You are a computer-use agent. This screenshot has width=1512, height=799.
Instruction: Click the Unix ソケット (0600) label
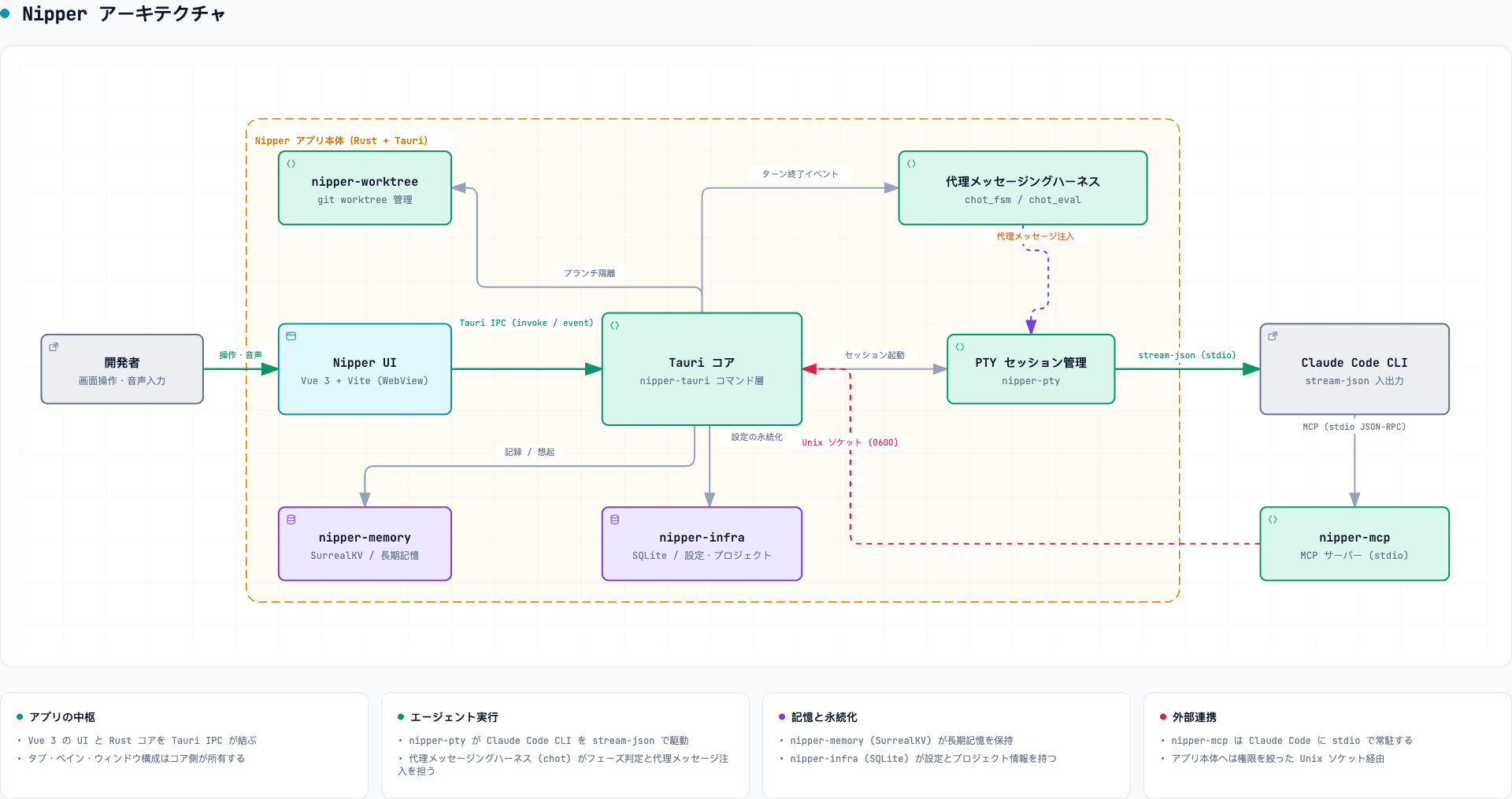(850, 442)
